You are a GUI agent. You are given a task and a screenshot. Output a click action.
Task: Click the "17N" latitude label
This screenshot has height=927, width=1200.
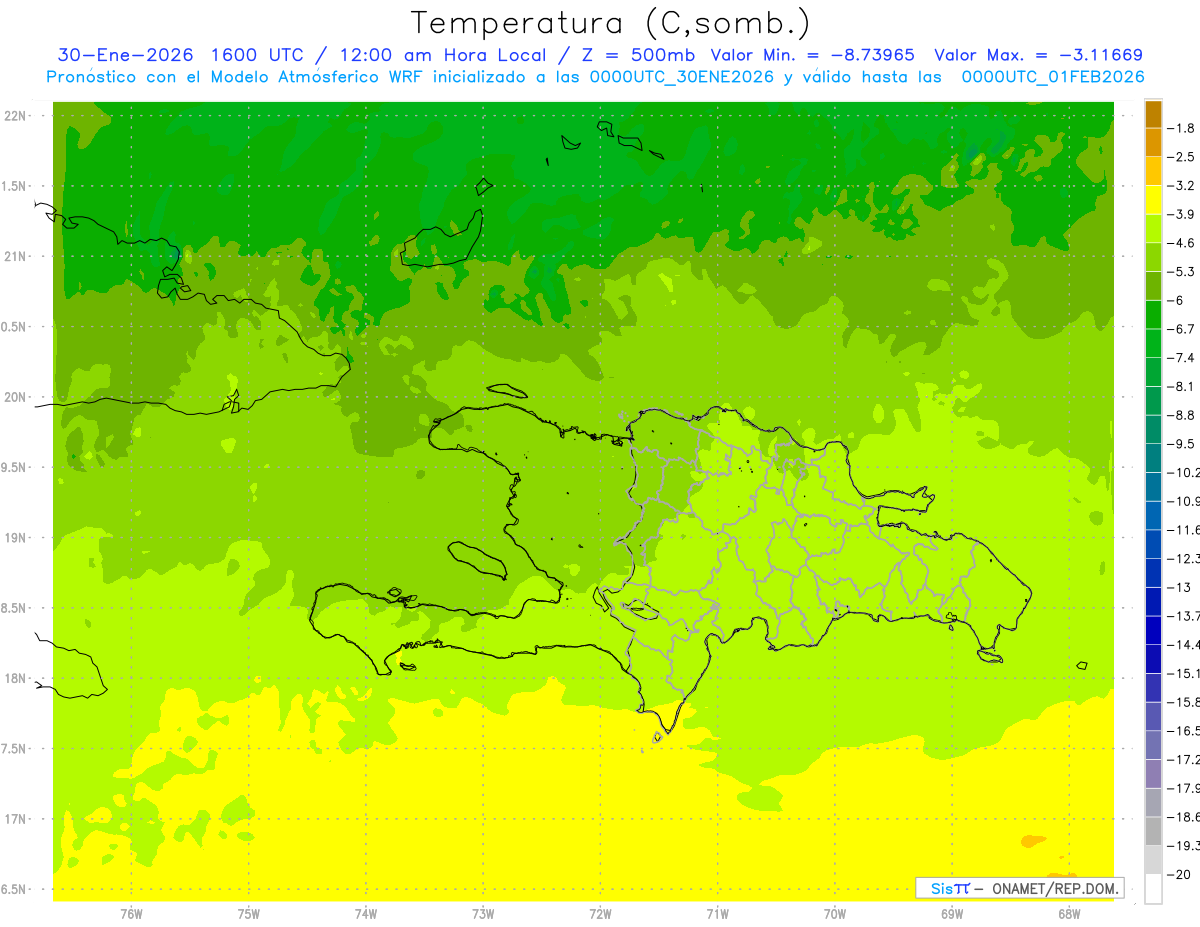(x=17, y=819)
